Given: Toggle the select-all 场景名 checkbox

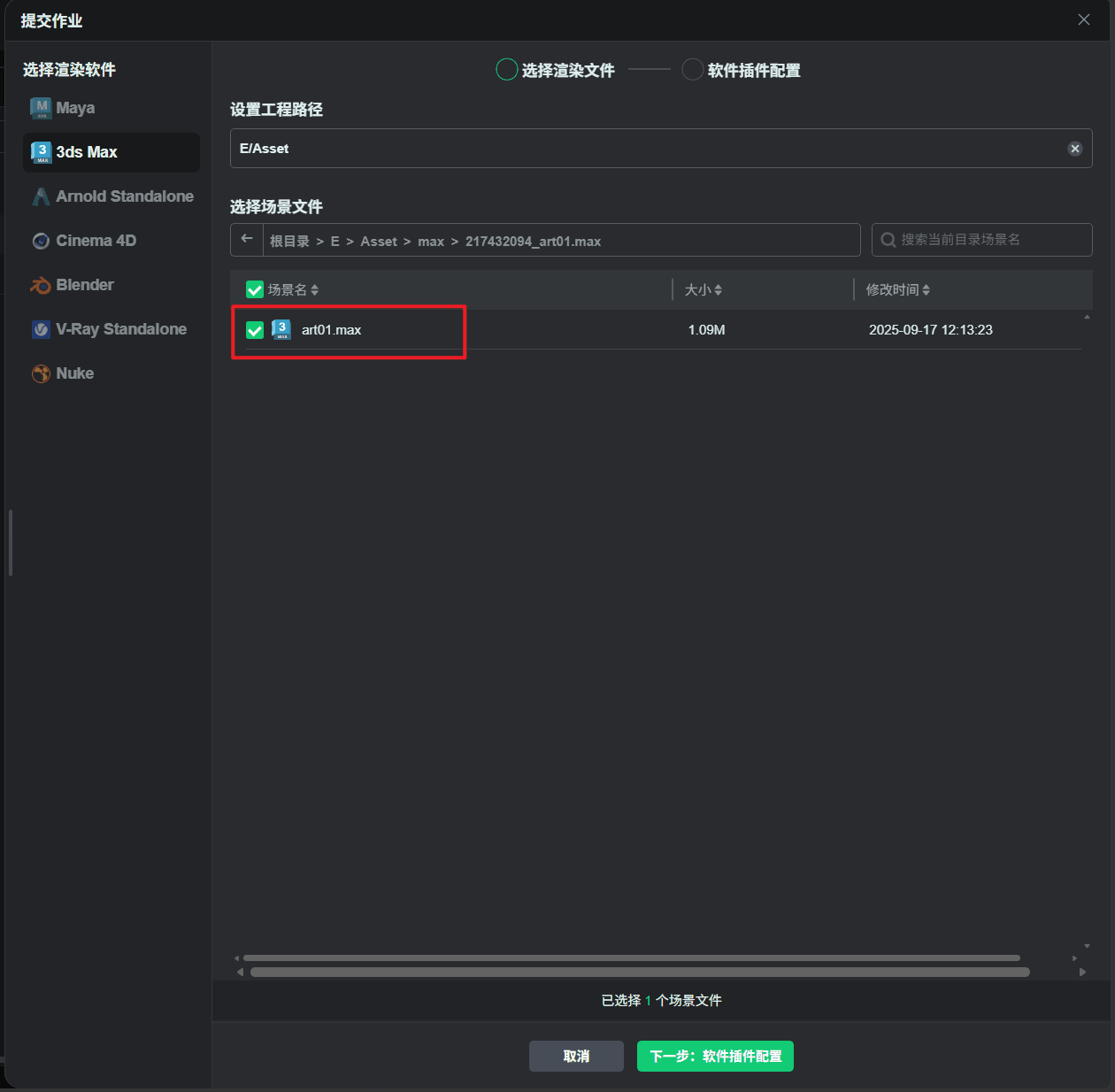Looking at the screenshot, I should pos(255,290).
